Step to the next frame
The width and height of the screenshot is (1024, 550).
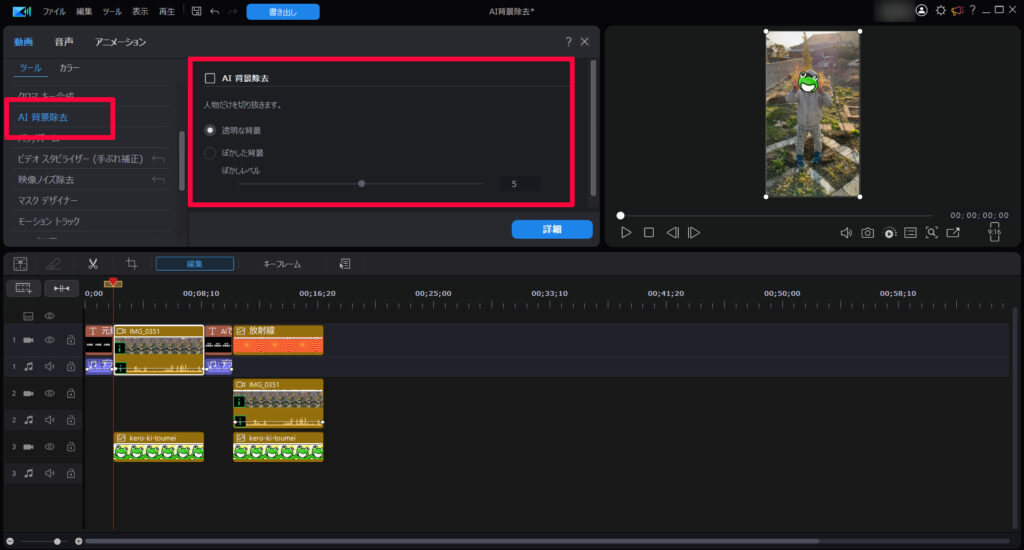694,233
